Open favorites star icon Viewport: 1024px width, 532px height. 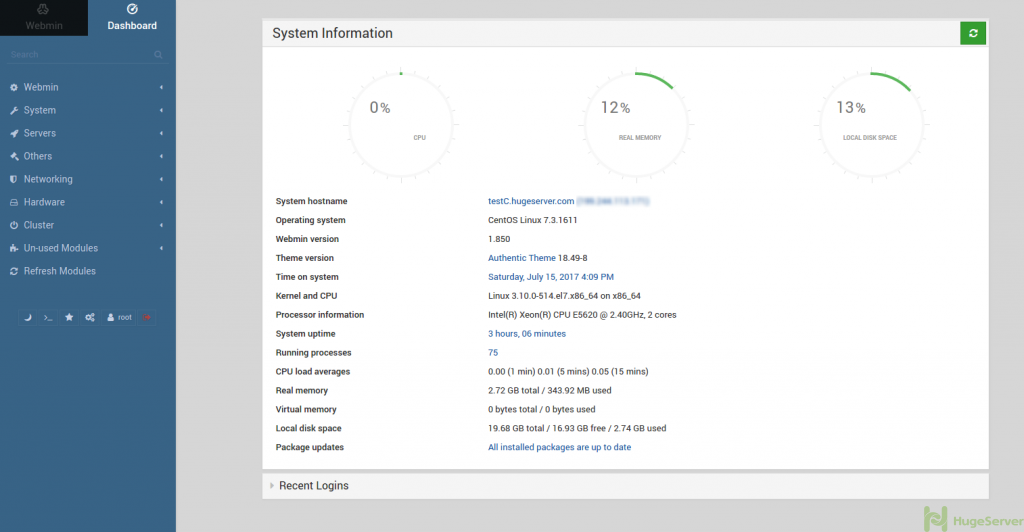69,317
